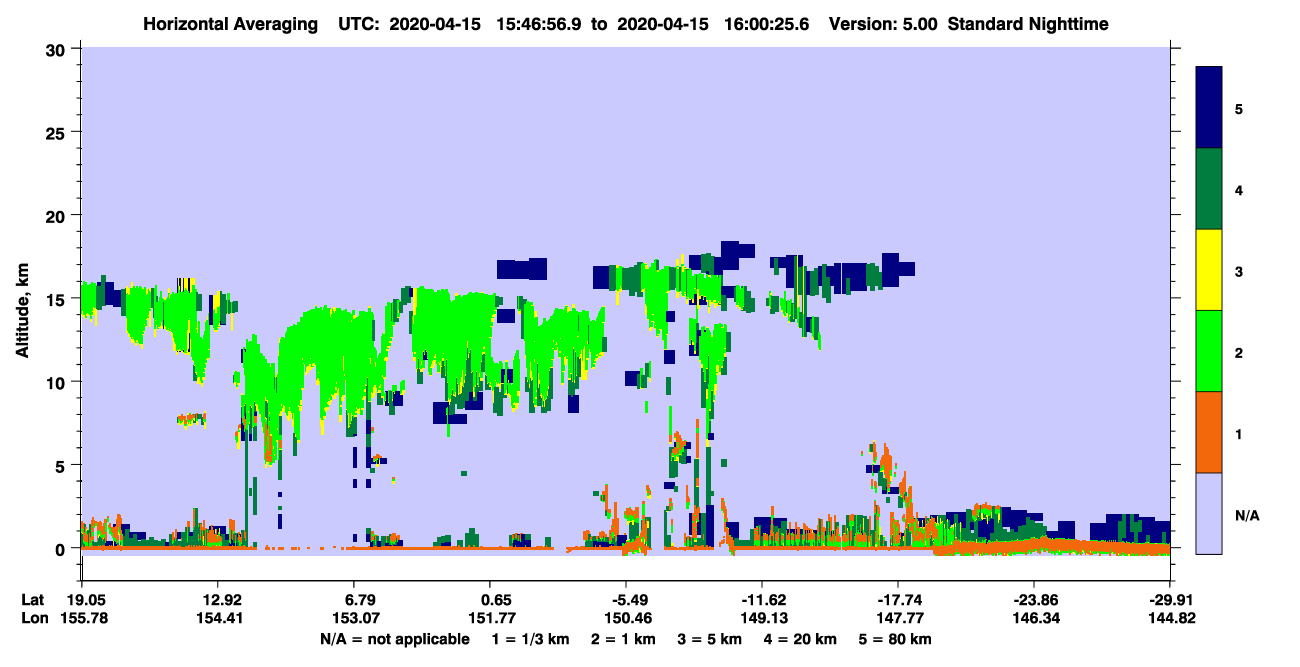This screenshot has height=667, width=1300.
Task: Click the 20 altitude tick label
Action: click(x=58, y=215)
